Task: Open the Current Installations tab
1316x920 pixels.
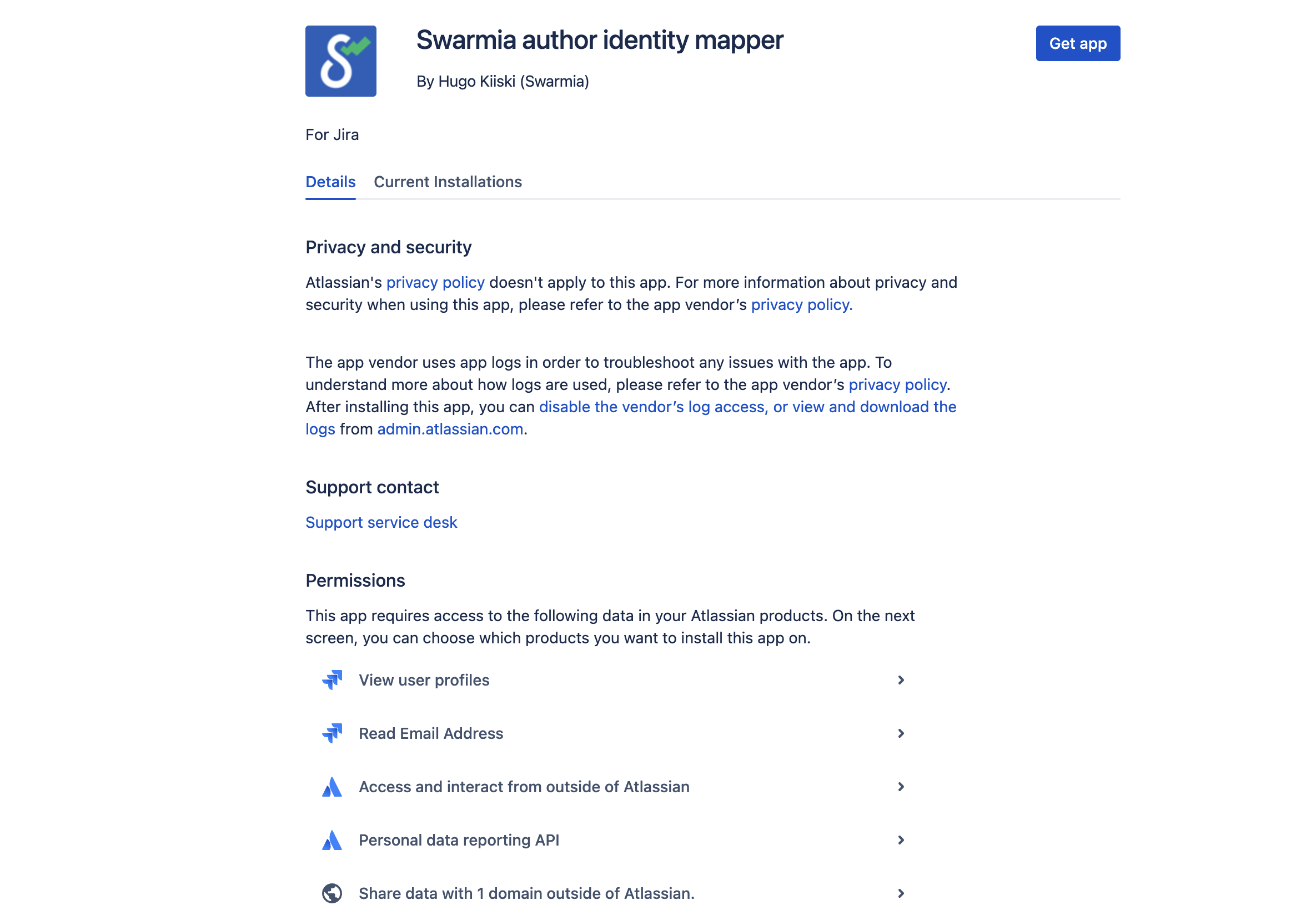Action: click(x=448, y=182)
